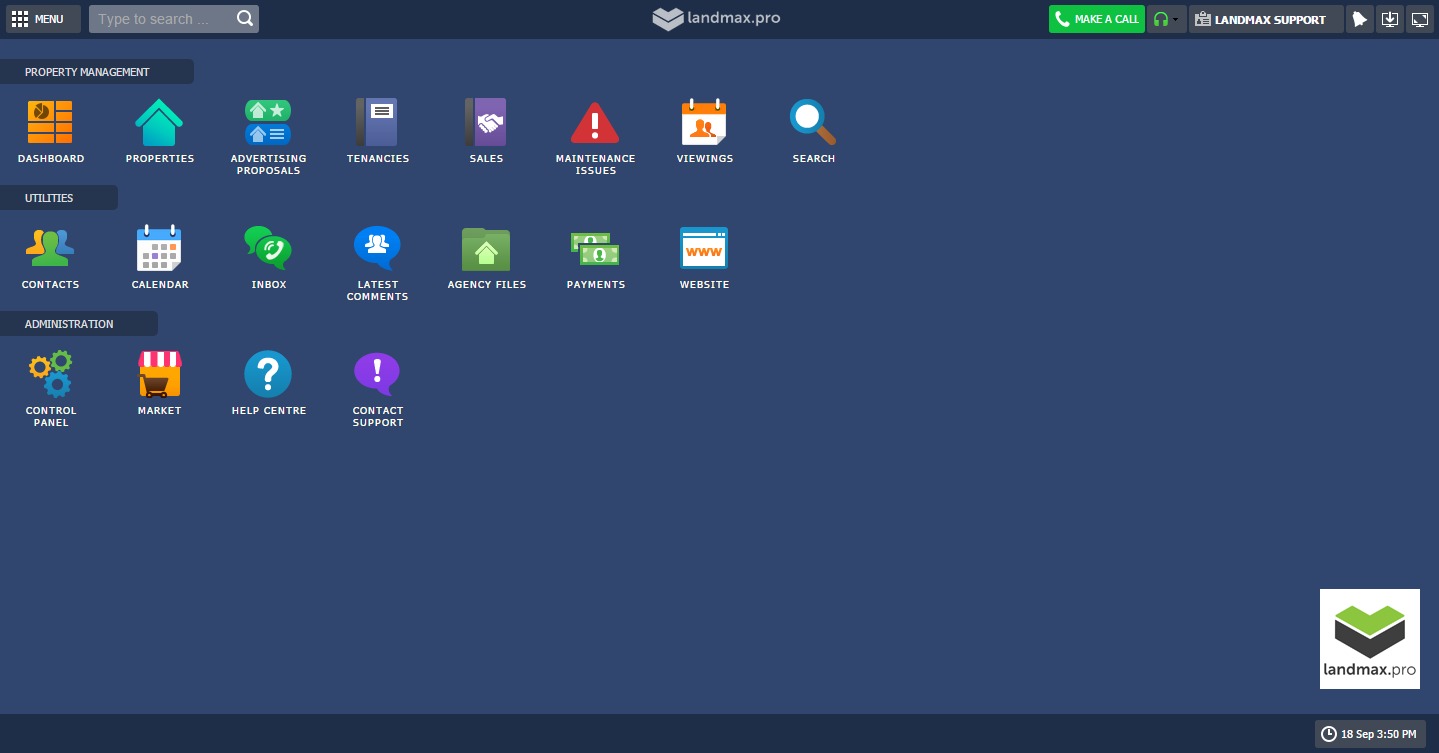Expand the headset status dropdown
The image size is (1439, 753).
click(x=1166, y=19)
